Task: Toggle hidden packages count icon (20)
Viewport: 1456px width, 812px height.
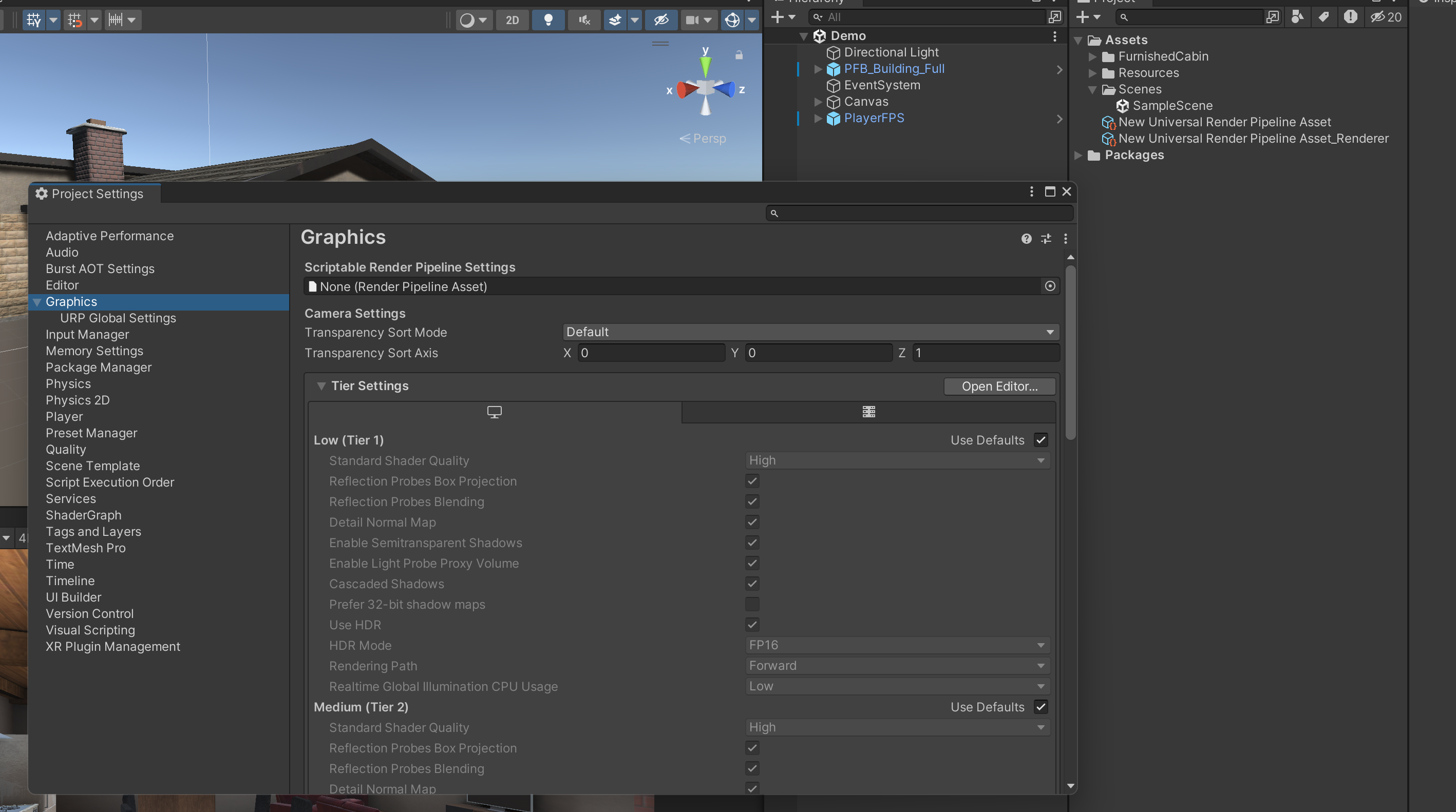Action: tap(1386, 17)
